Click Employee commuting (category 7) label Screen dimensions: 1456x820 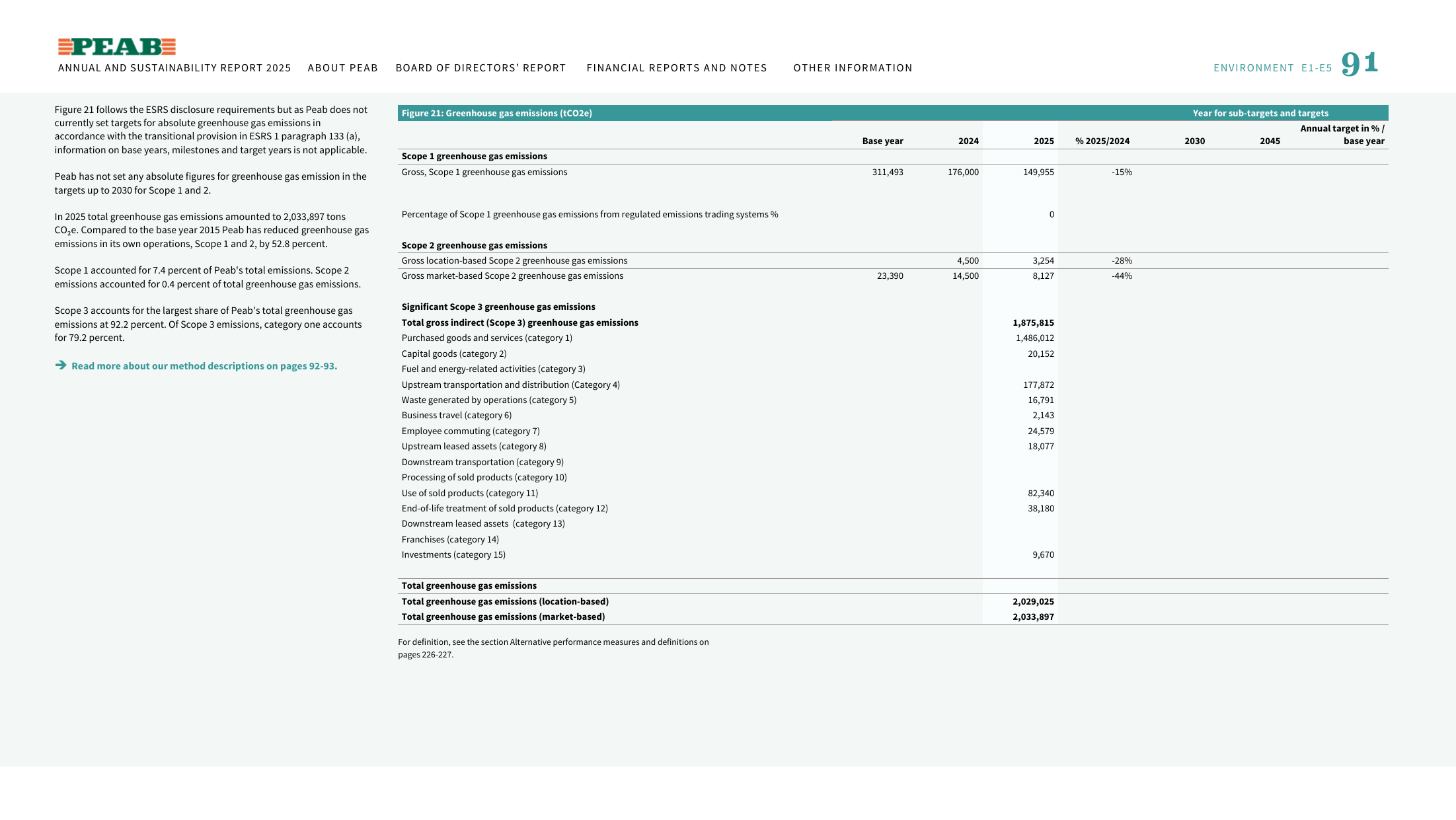click(x=471, y=431)
